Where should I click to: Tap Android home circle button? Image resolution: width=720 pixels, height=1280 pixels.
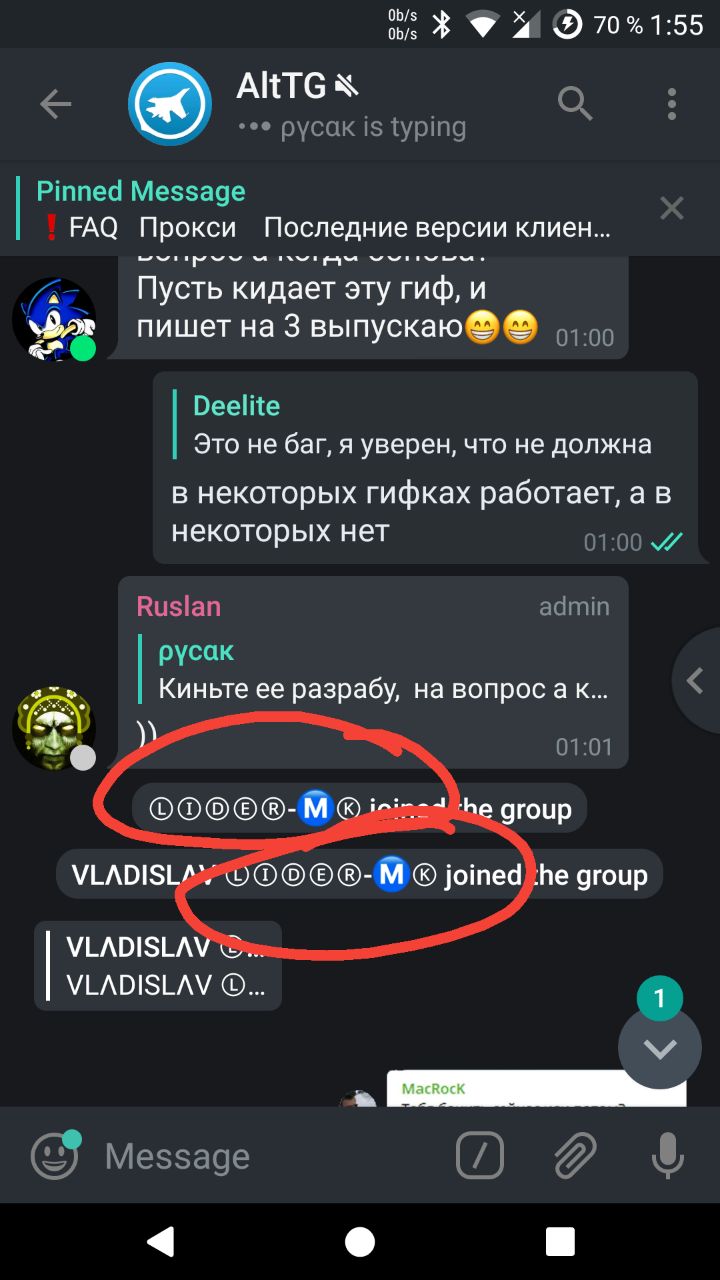coord(360,1241)
